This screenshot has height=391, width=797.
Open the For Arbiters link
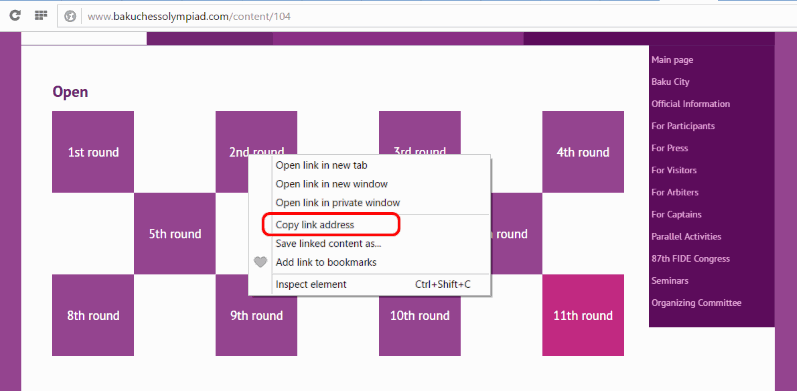click(x=675, y=192)
